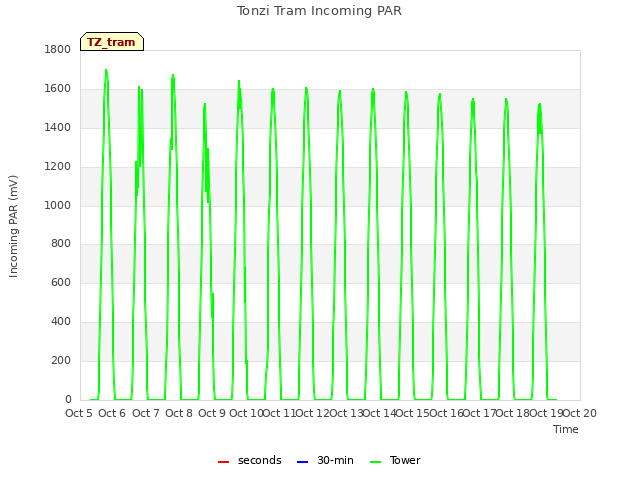Click the blue 30-min legend swatch
The height and width of the screenshot is (480, 640).
[302, 462]
